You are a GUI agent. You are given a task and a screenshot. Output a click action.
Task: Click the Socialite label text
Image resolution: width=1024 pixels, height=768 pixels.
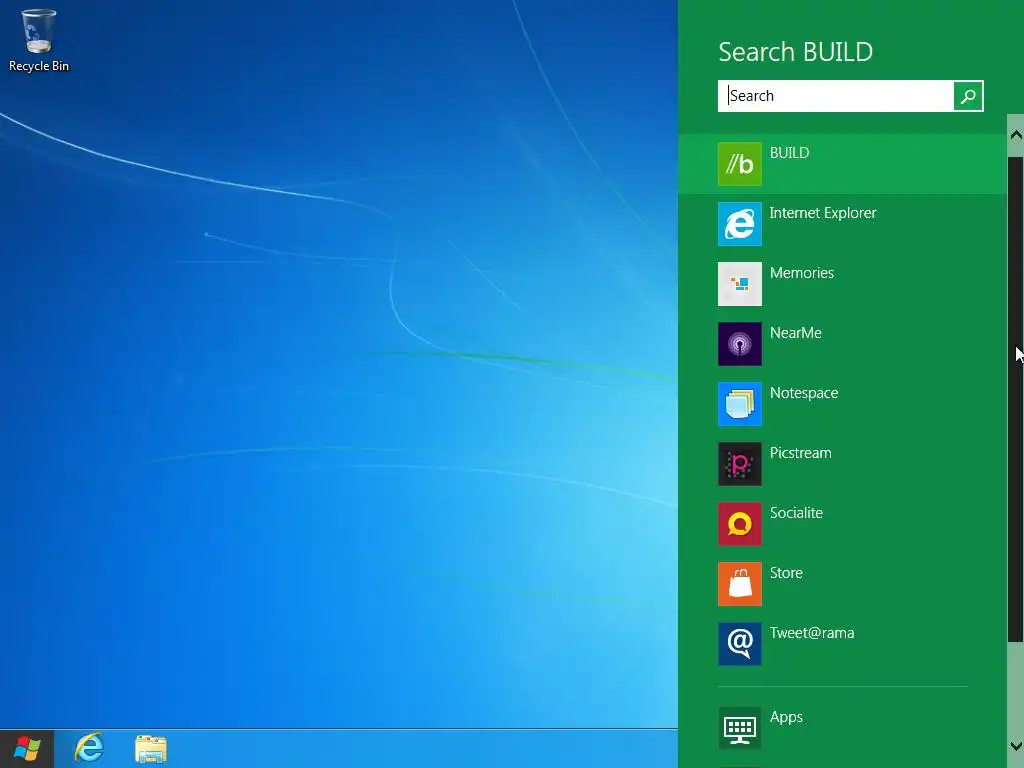[x=796, y=513]
